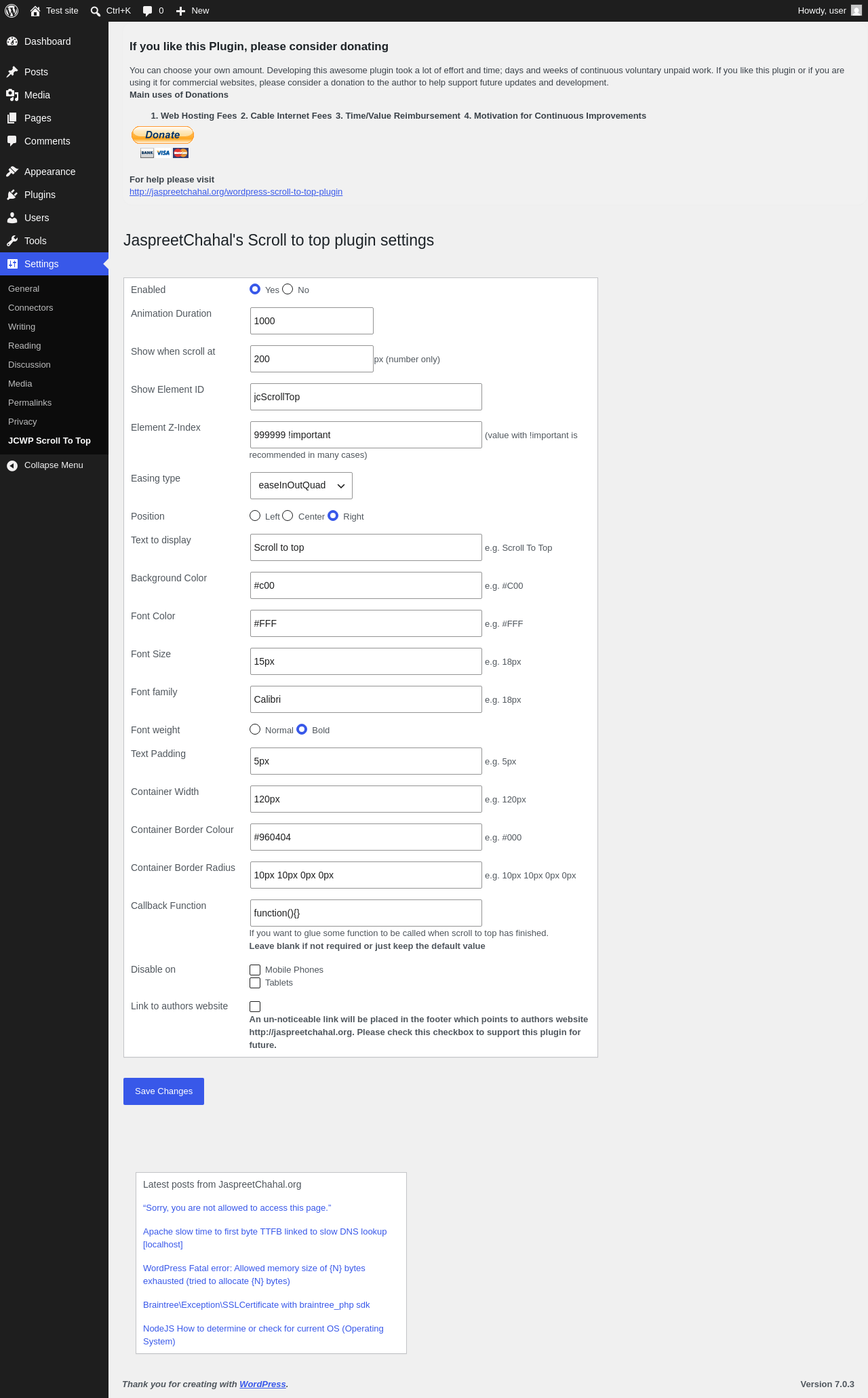Click the Show when scroll at field

(x=312, y=359)
